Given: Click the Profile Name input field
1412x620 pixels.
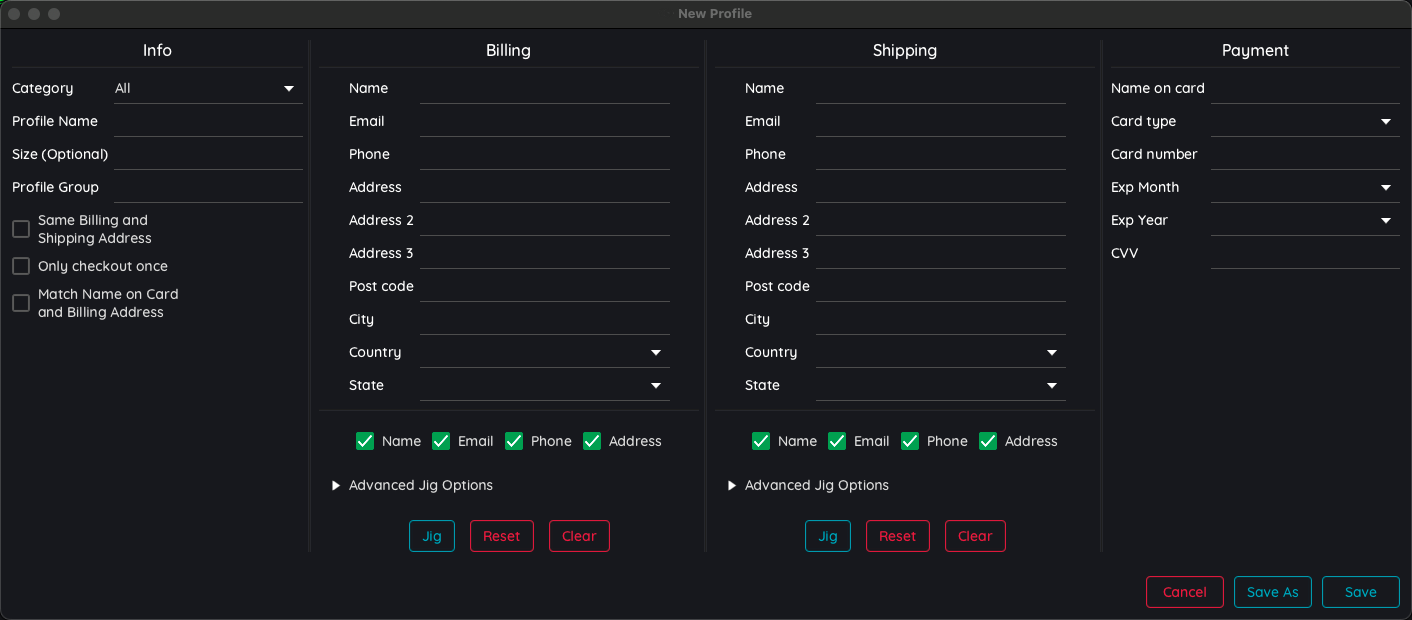Looking at the screenshot, I should pyautogui.click(x=208, y=120).
